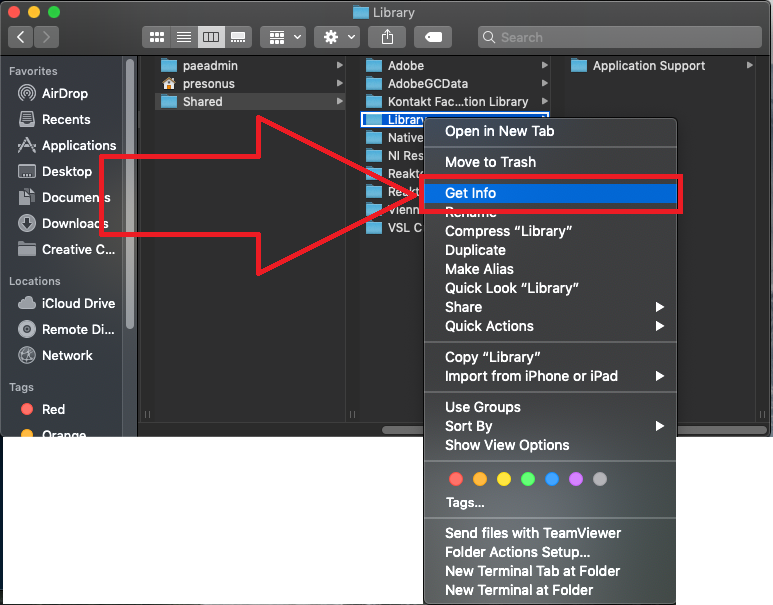This screenshot has height=605, width=773.
Task: Open the Quick Actions submenu
Action: pyautogui.click(x=550, y=326)
